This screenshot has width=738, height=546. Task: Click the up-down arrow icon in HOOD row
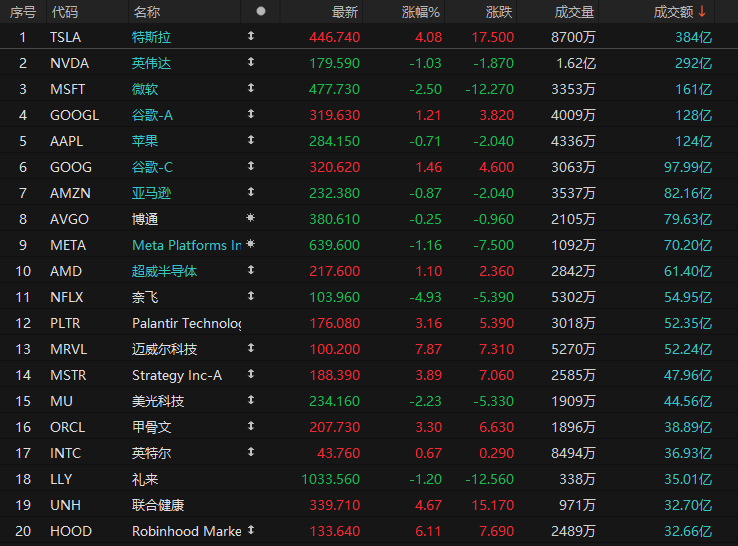[251, 530]
